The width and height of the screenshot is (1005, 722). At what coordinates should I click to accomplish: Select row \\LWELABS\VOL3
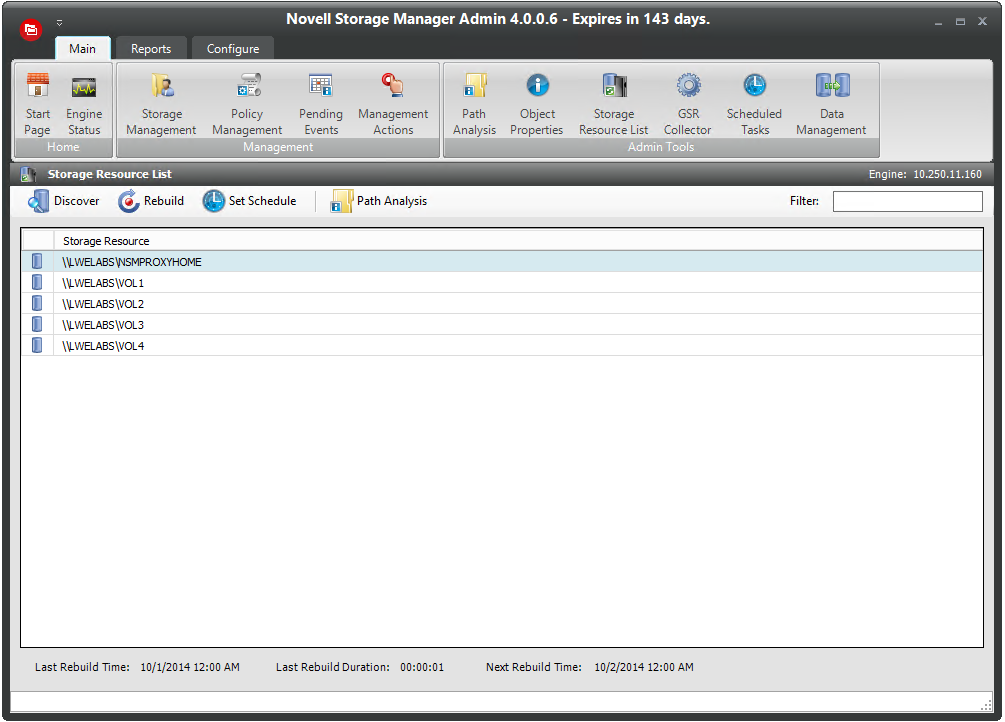tap(502, 325)
